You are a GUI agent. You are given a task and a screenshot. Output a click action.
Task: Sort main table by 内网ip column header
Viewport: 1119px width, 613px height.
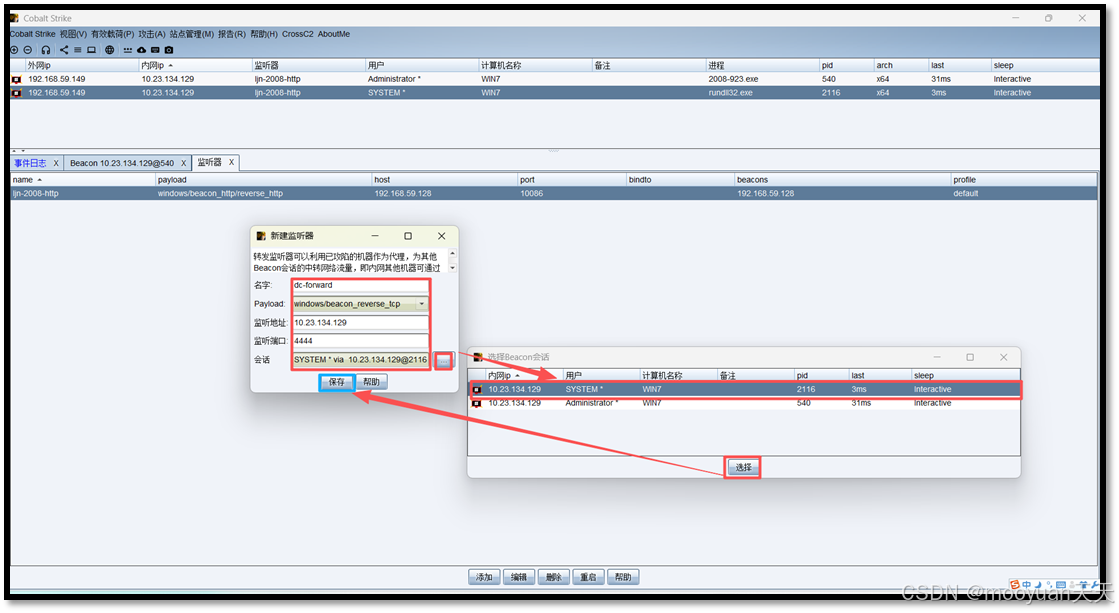(196, 66)
